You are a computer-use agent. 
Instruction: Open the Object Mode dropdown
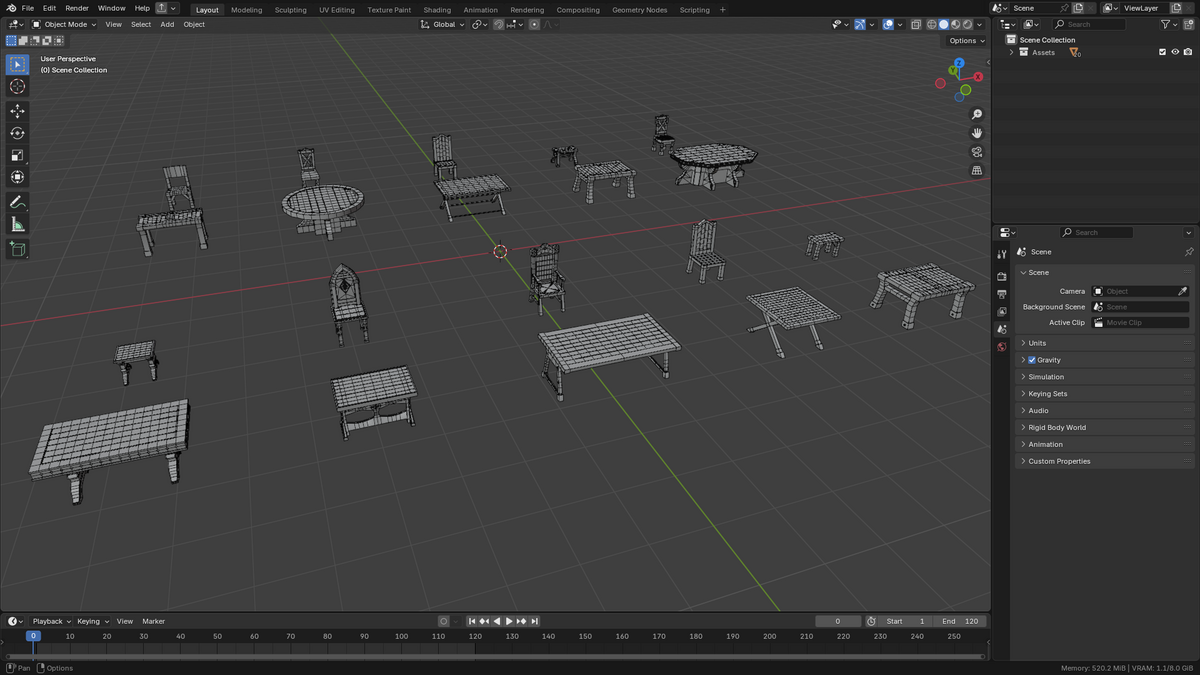[64, 24]
